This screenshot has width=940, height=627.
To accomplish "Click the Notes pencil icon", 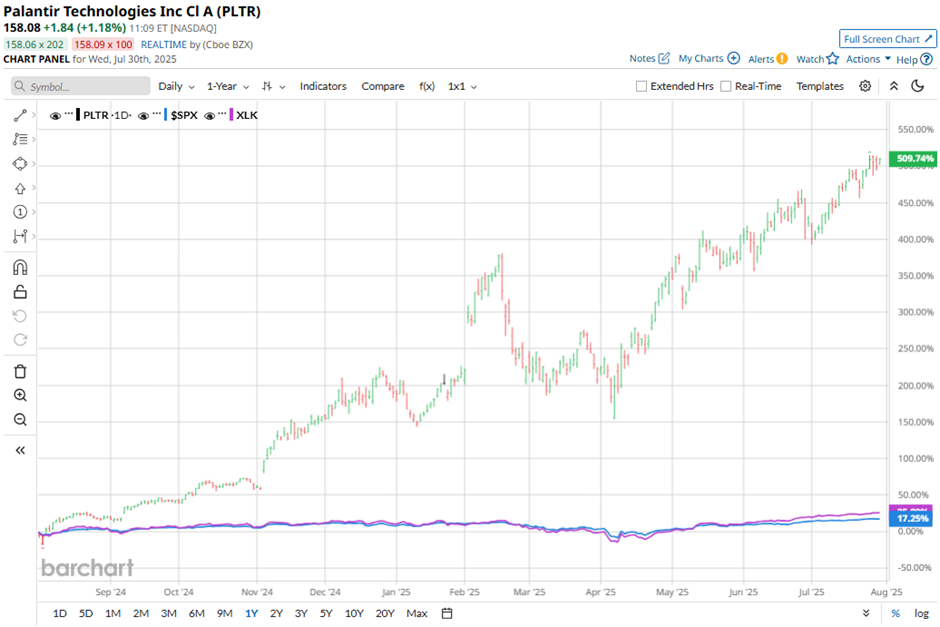I will (x=664, y=58).
